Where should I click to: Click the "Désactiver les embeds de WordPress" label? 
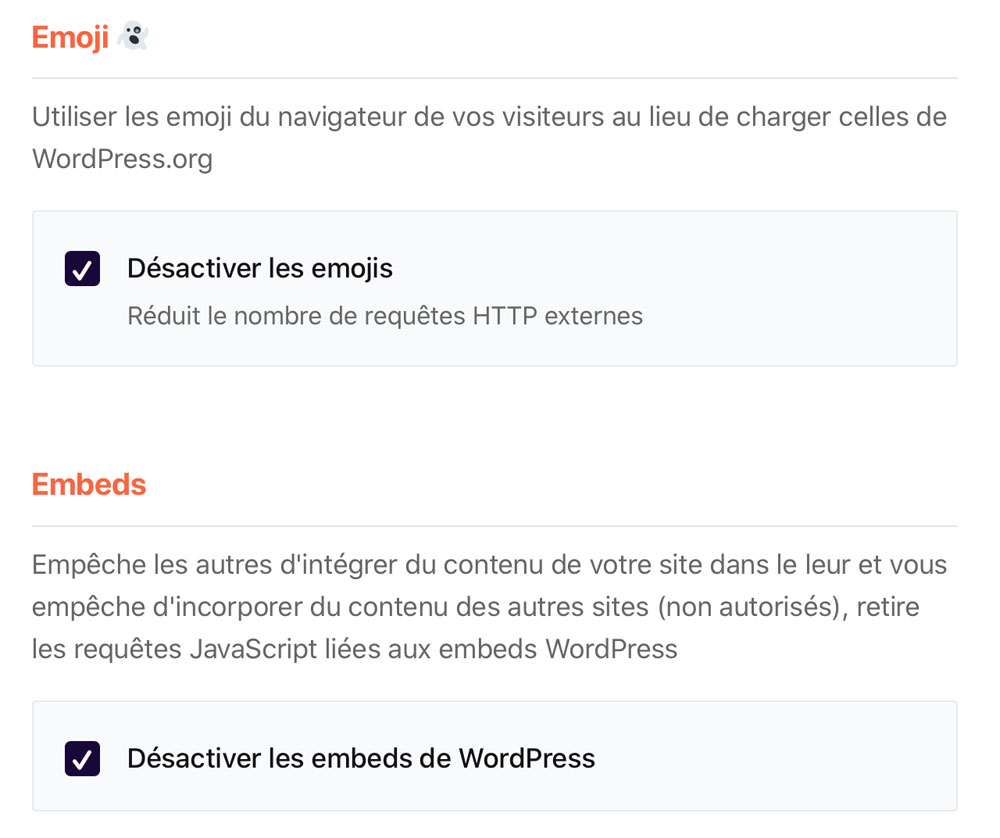click(361, 758)
